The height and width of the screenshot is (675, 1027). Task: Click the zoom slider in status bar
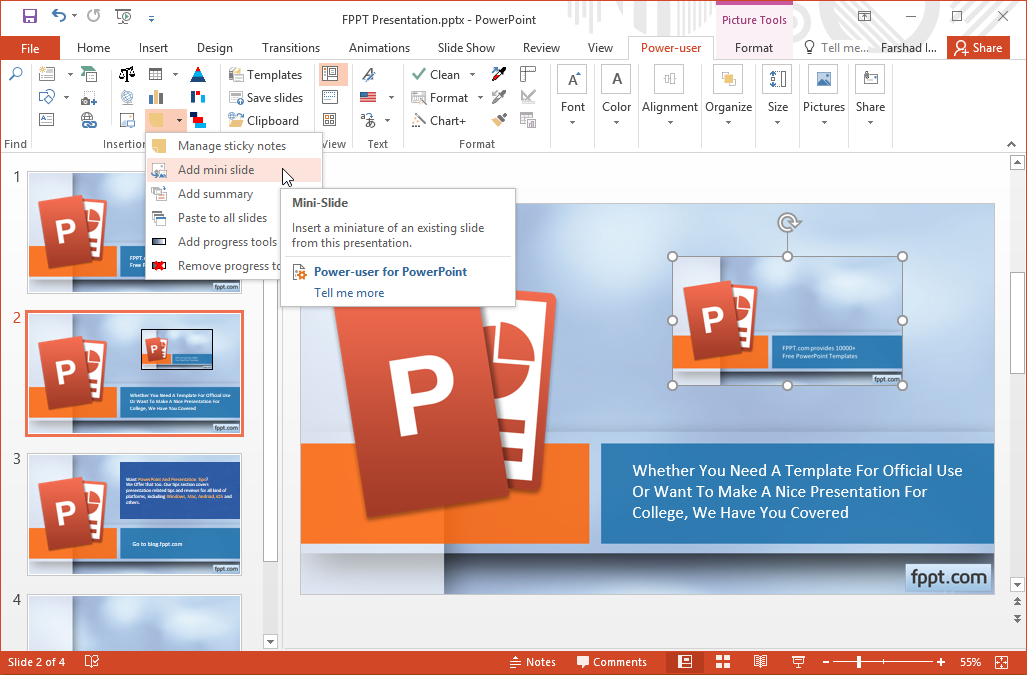pyautogui.click(x=860, y=662)
